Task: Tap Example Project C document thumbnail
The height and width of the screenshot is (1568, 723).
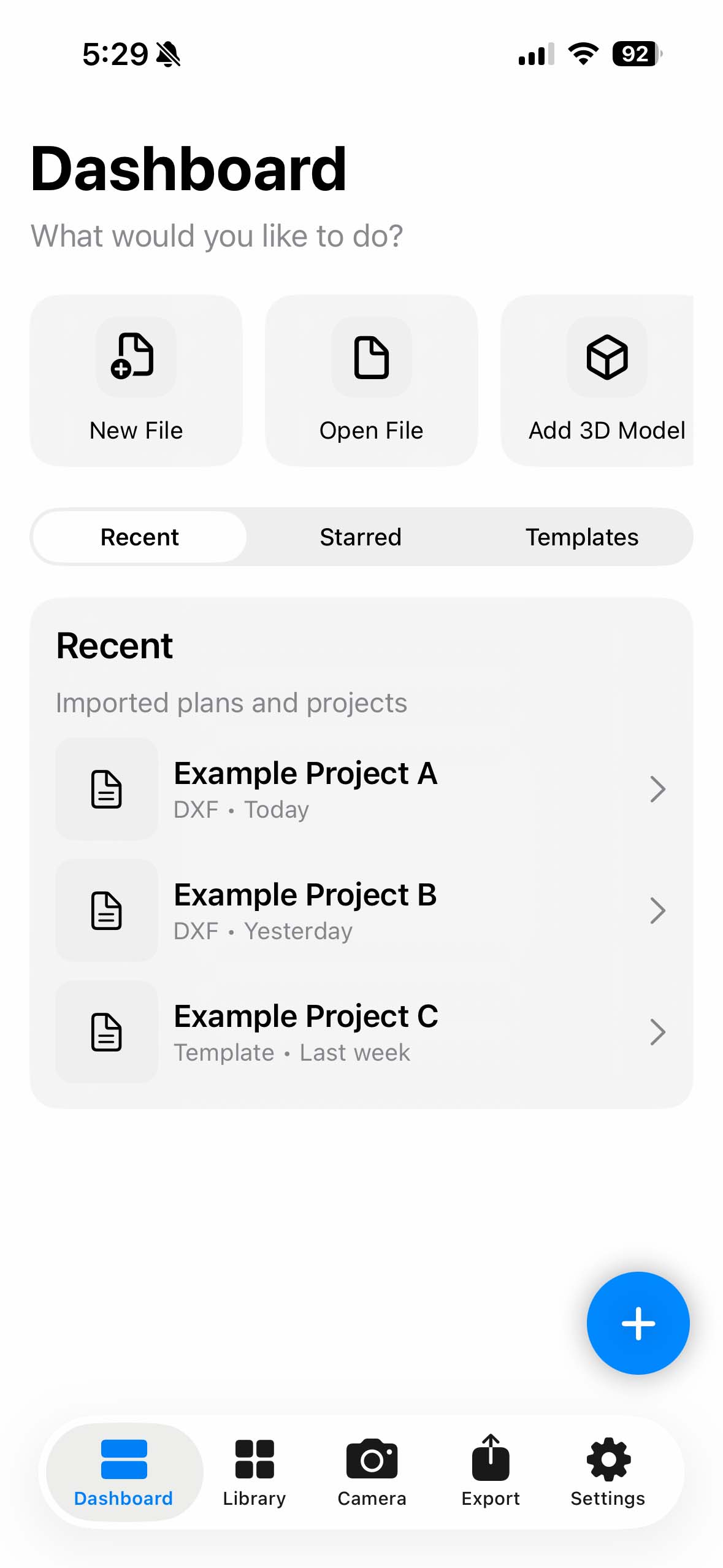Action: tap(107, 1032)
